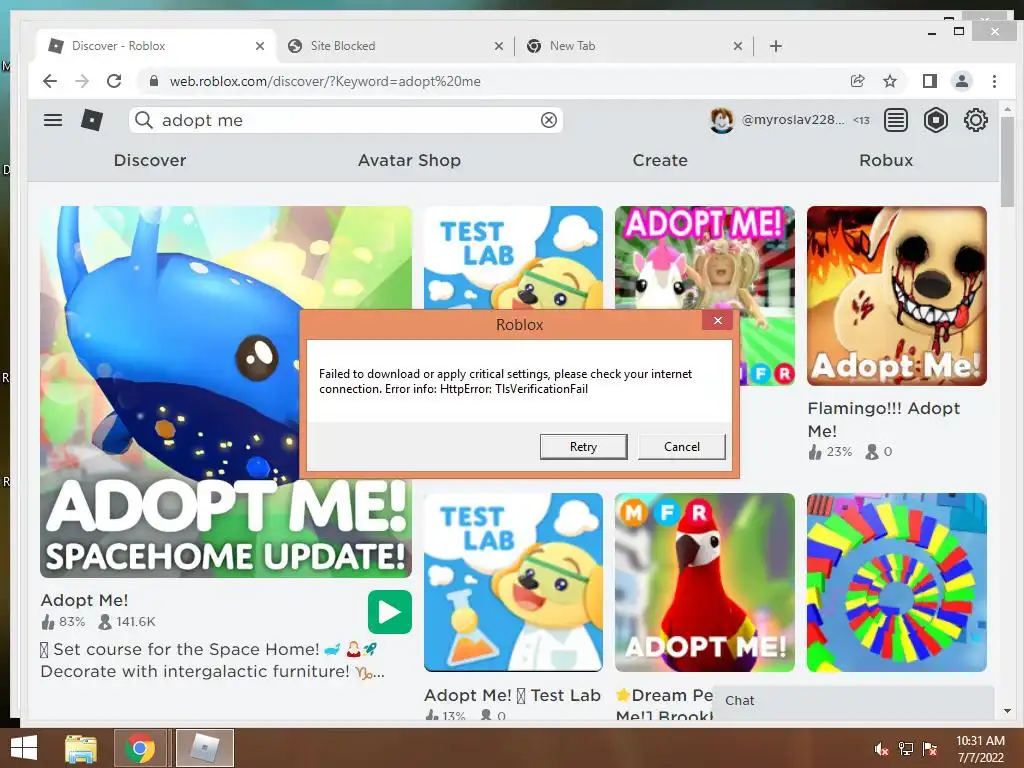The width and height of the screenshot is (1024, 768).
Task: Click the @myroslav228 username text
Action: pyautogui.click(x=793, y=120)
